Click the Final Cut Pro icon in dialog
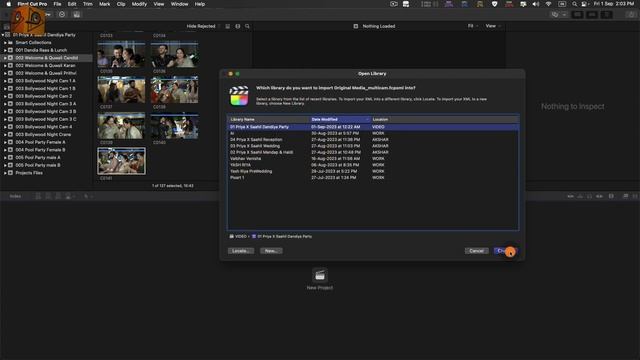The width and height of the screenshot is (640, 360). 239,96
